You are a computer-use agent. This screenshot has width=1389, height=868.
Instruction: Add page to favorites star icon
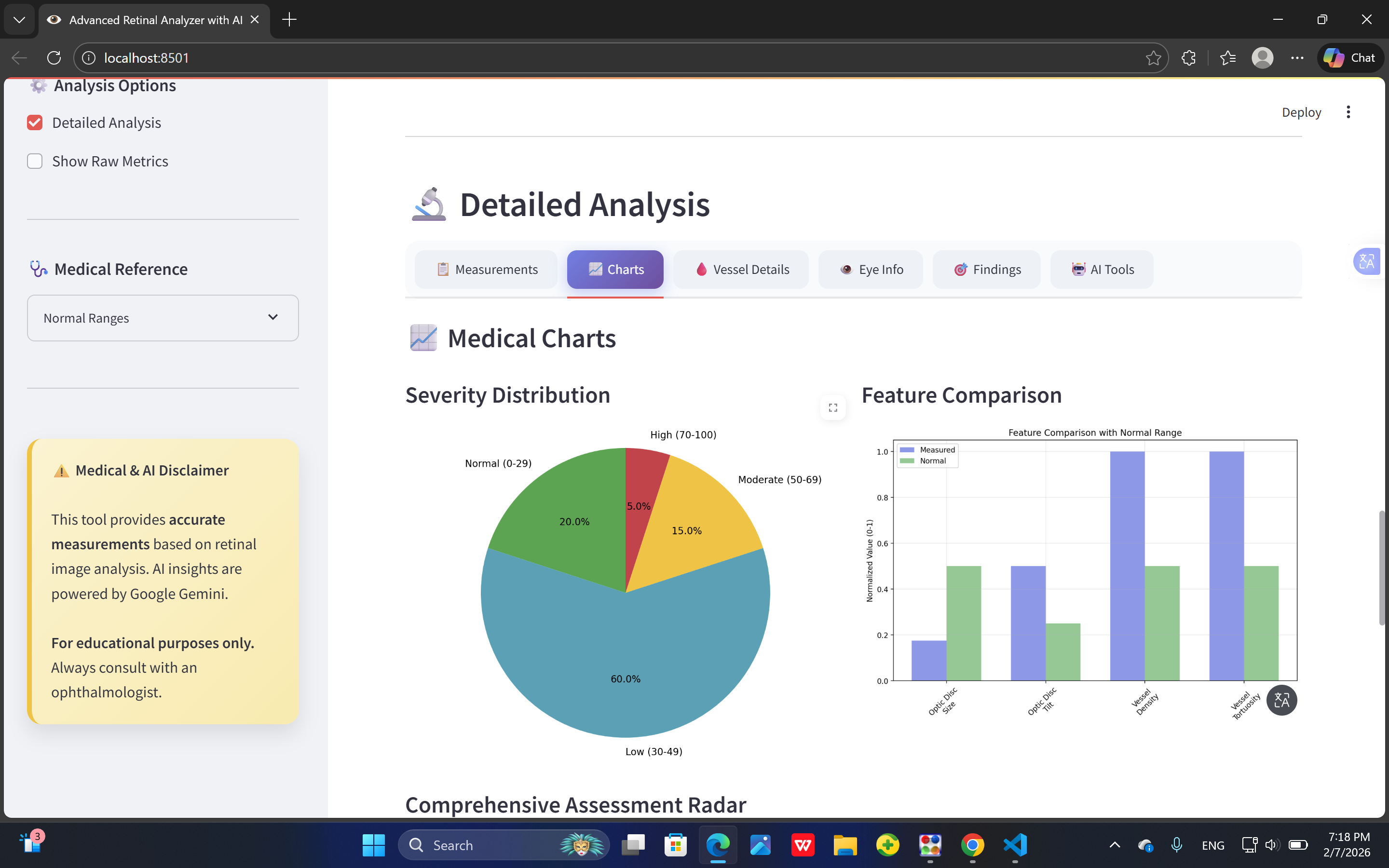(x=1153, y=58)
